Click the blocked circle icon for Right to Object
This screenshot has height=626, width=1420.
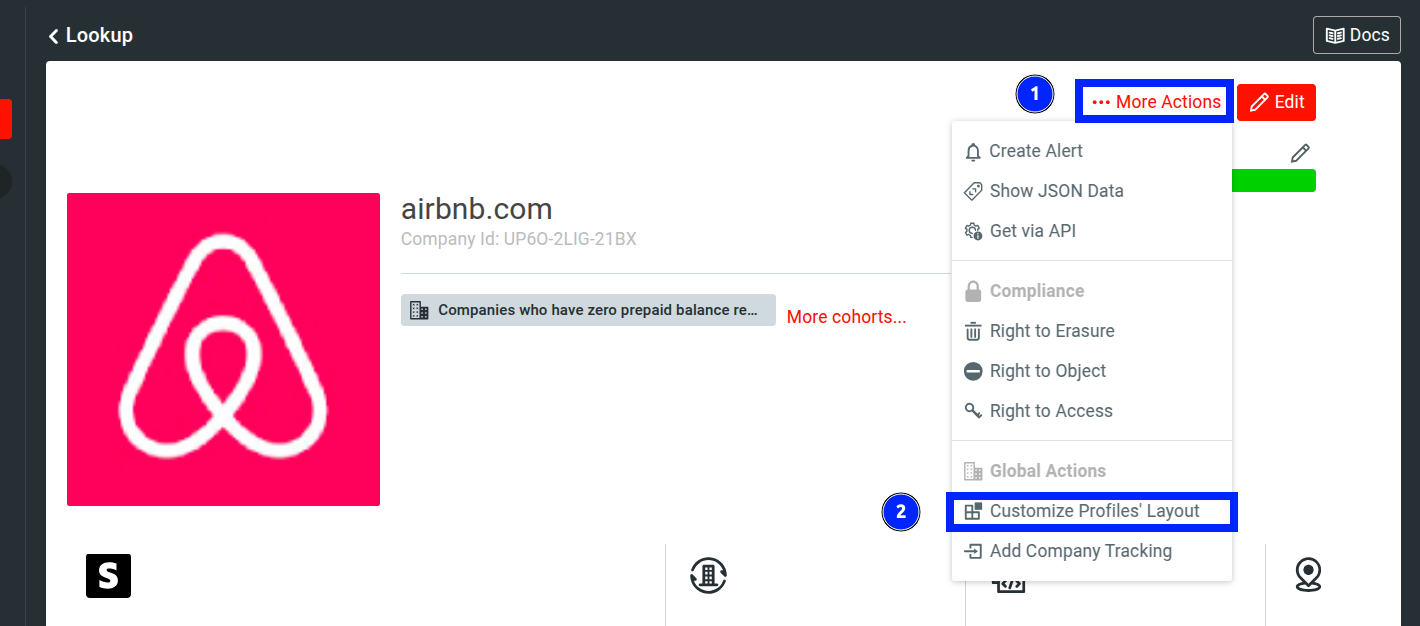(x=971, y=370)
